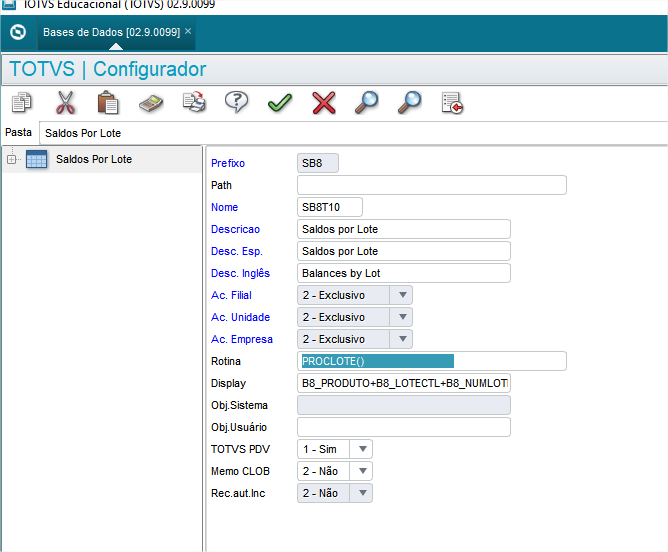Click the Desc. Esp. input field

404,251
